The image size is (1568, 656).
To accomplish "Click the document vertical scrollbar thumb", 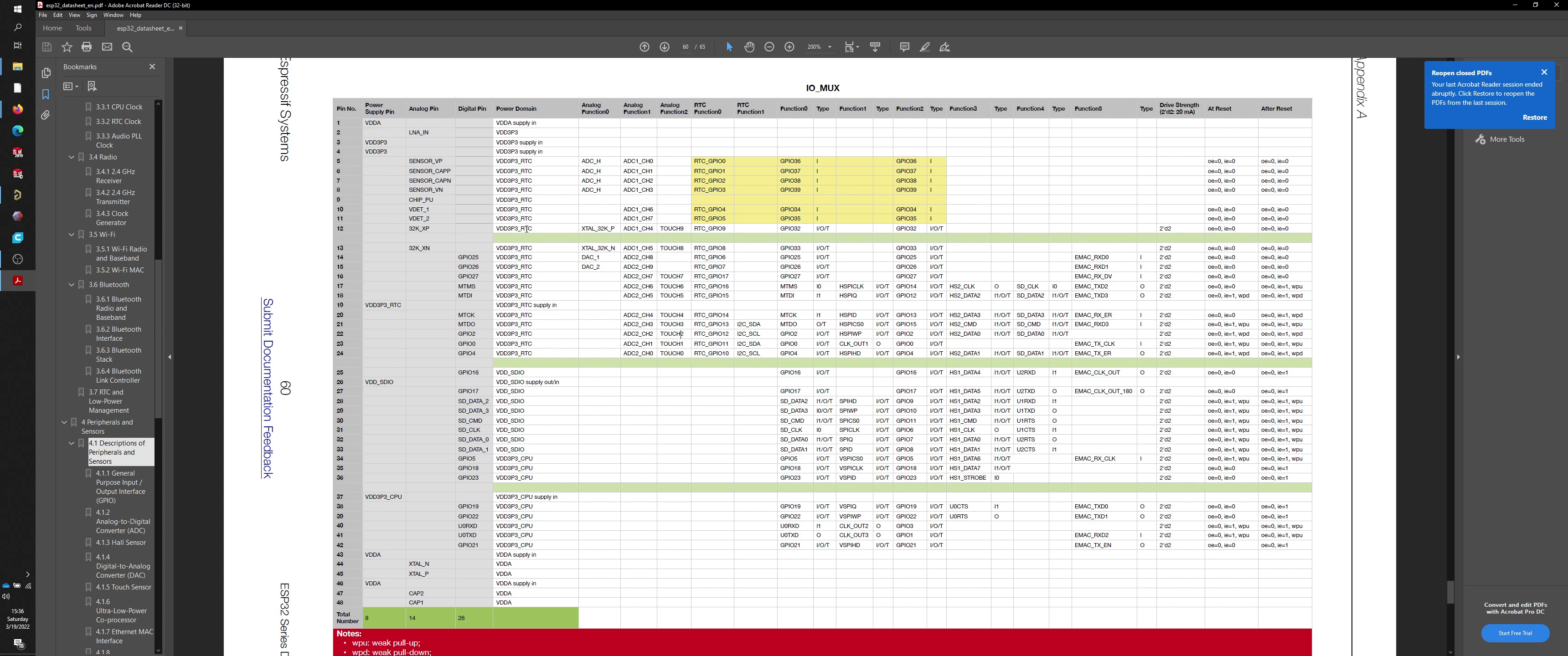I will (x=1450, y=591).
